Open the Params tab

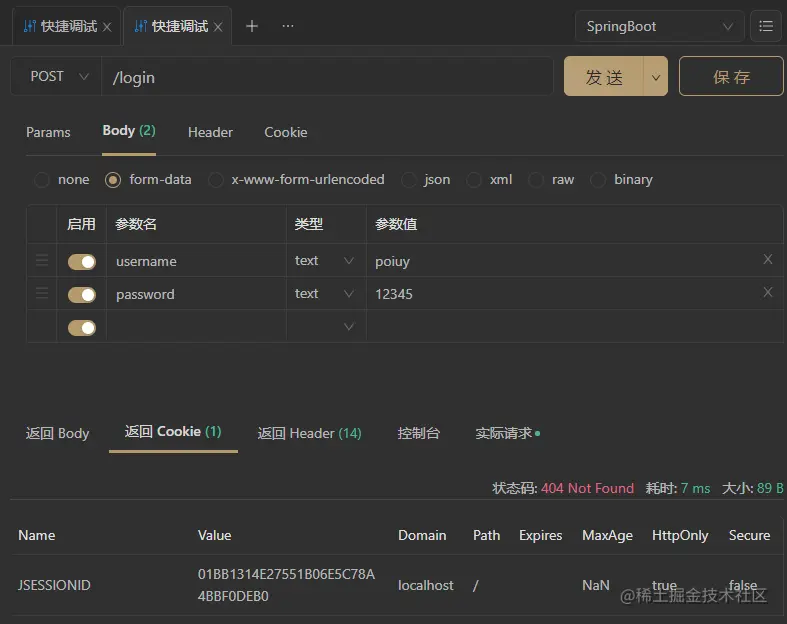[x=48, y=133]
